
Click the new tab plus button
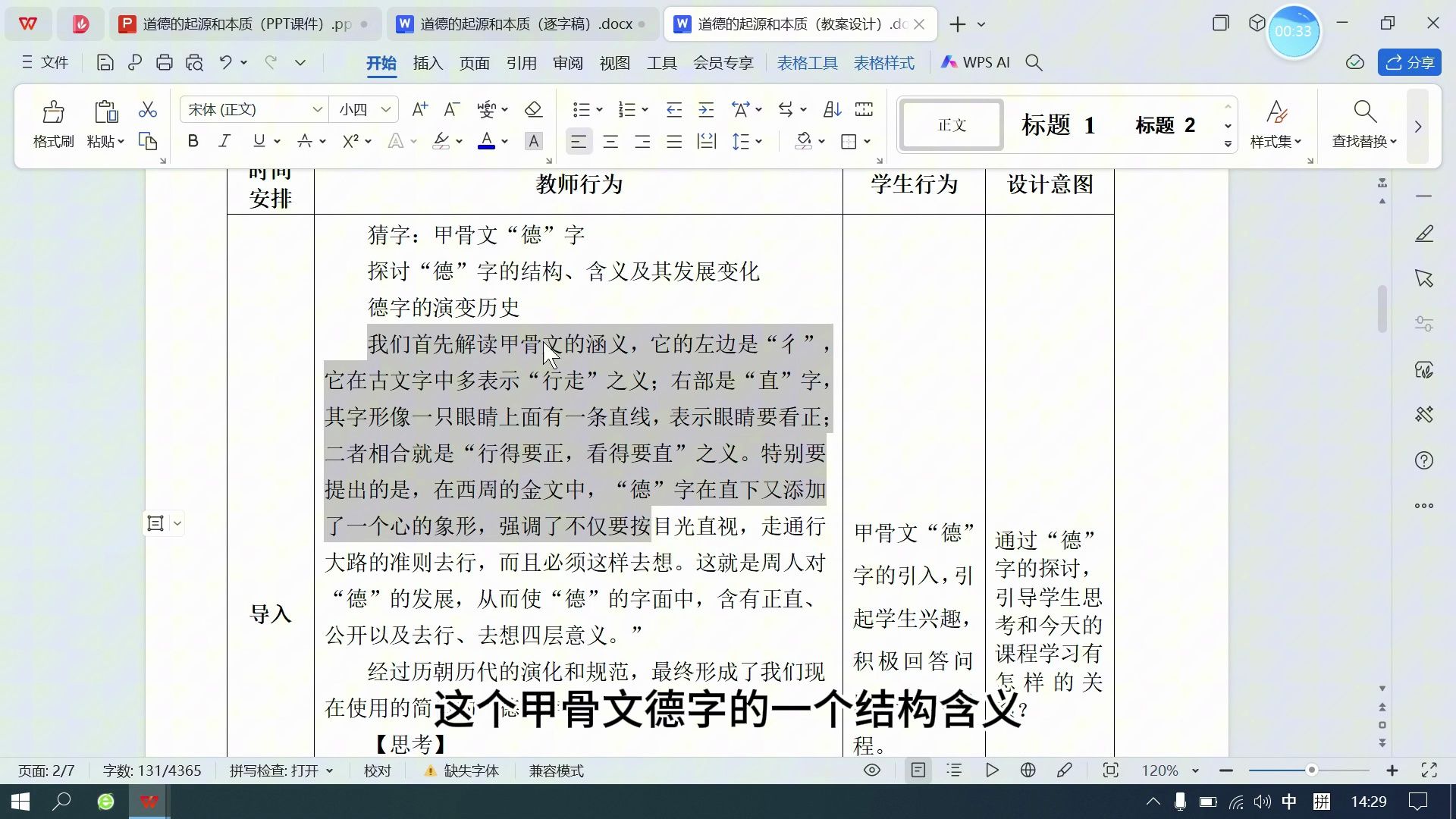coord(958,24)
